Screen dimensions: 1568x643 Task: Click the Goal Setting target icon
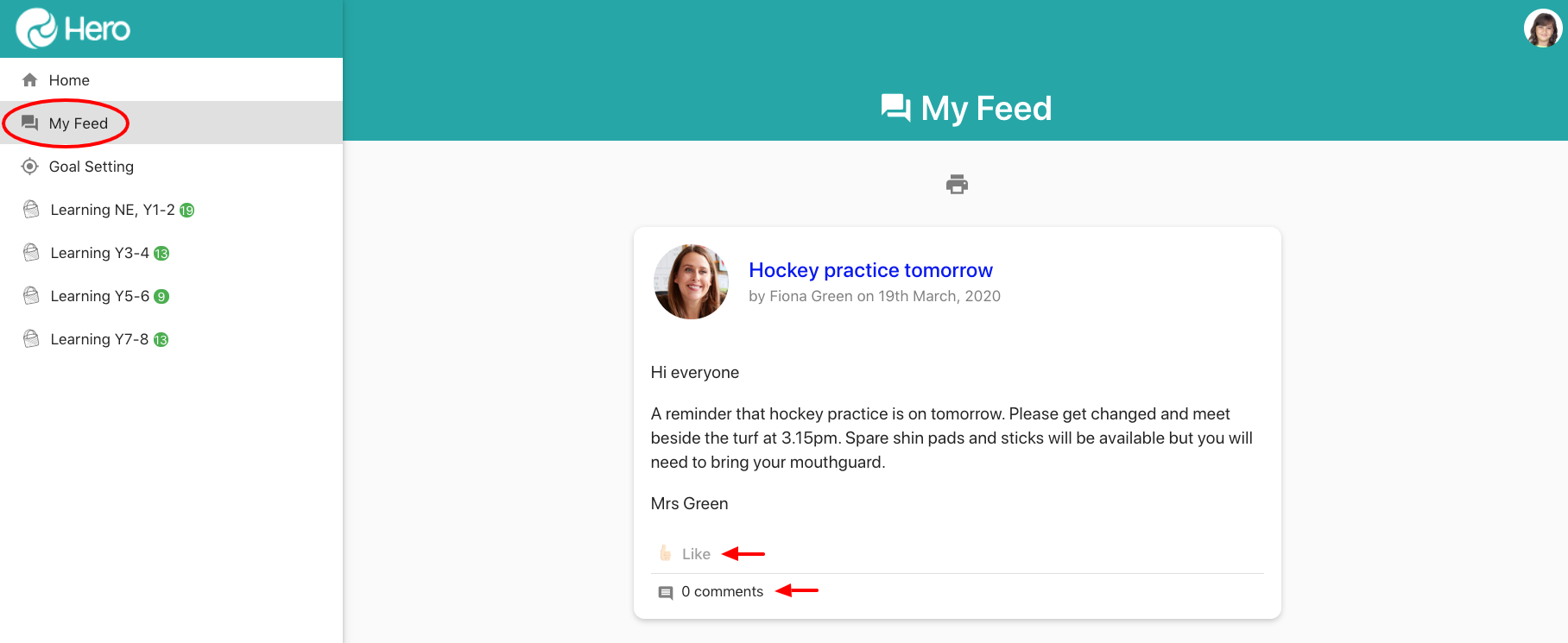click(x=30, y=167)
